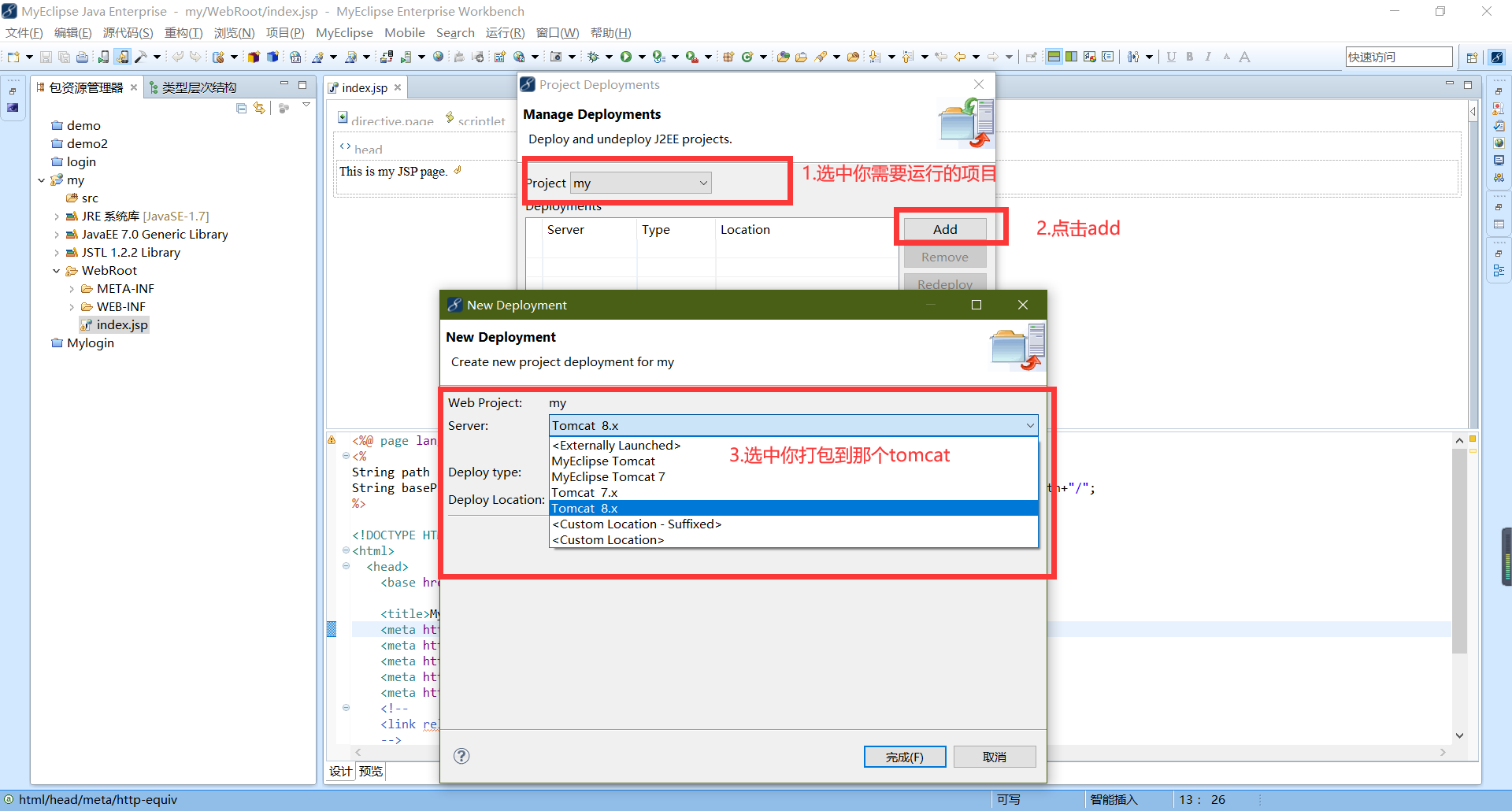1512x811 pixels.
Task: Click the large font A icon
Action: (1244, 57)
